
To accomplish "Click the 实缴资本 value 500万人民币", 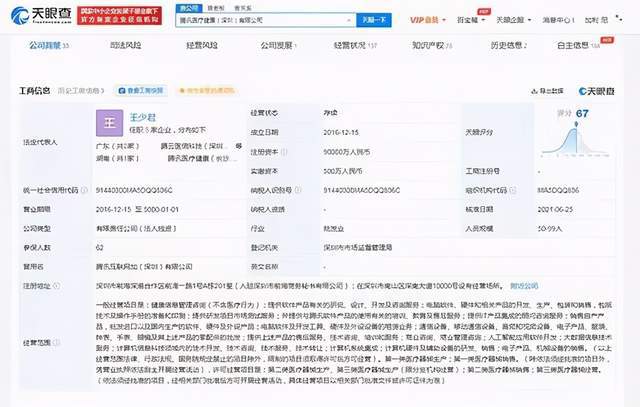I will [343, 171].
